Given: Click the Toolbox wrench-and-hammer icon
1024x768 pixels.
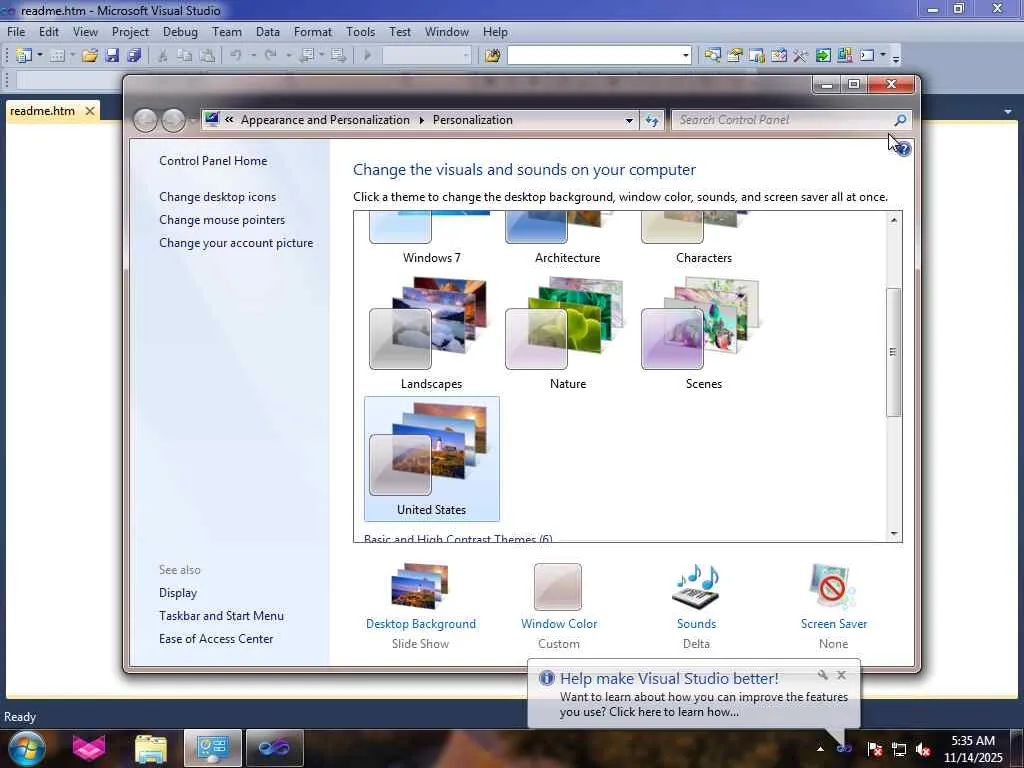Looking at the screenshot, I should click(801, 56).
